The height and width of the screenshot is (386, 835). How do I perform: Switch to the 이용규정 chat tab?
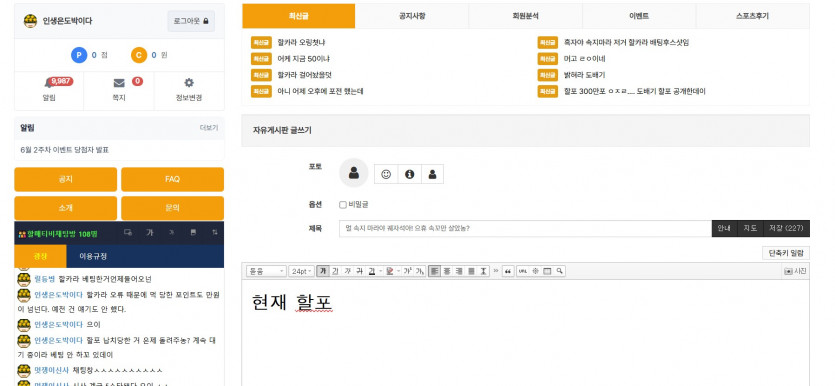coord(93,256)
